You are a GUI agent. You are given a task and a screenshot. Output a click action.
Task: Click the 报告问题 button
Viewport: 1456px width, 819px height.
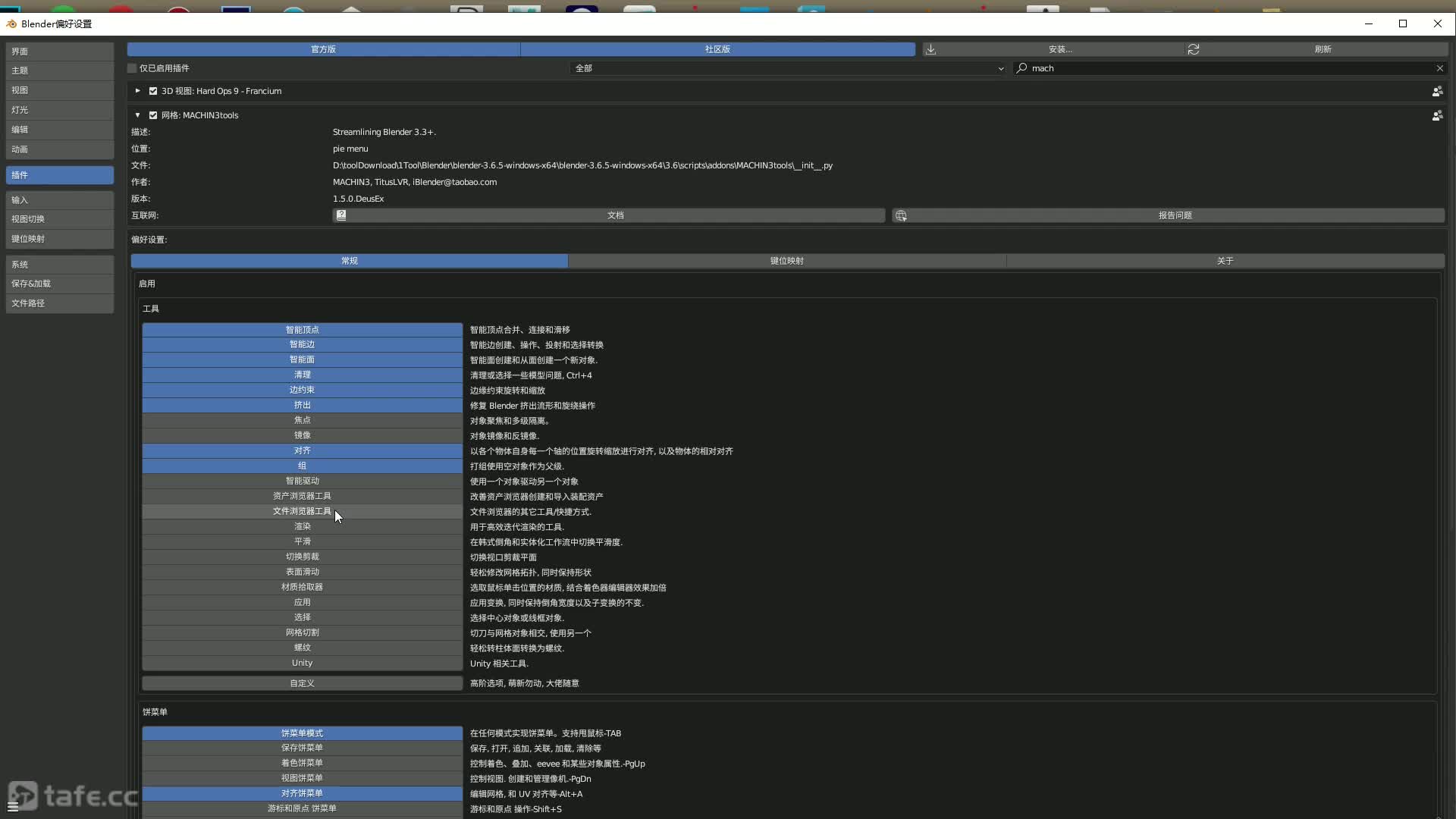pyautogui.click(x=1169, y=215)
